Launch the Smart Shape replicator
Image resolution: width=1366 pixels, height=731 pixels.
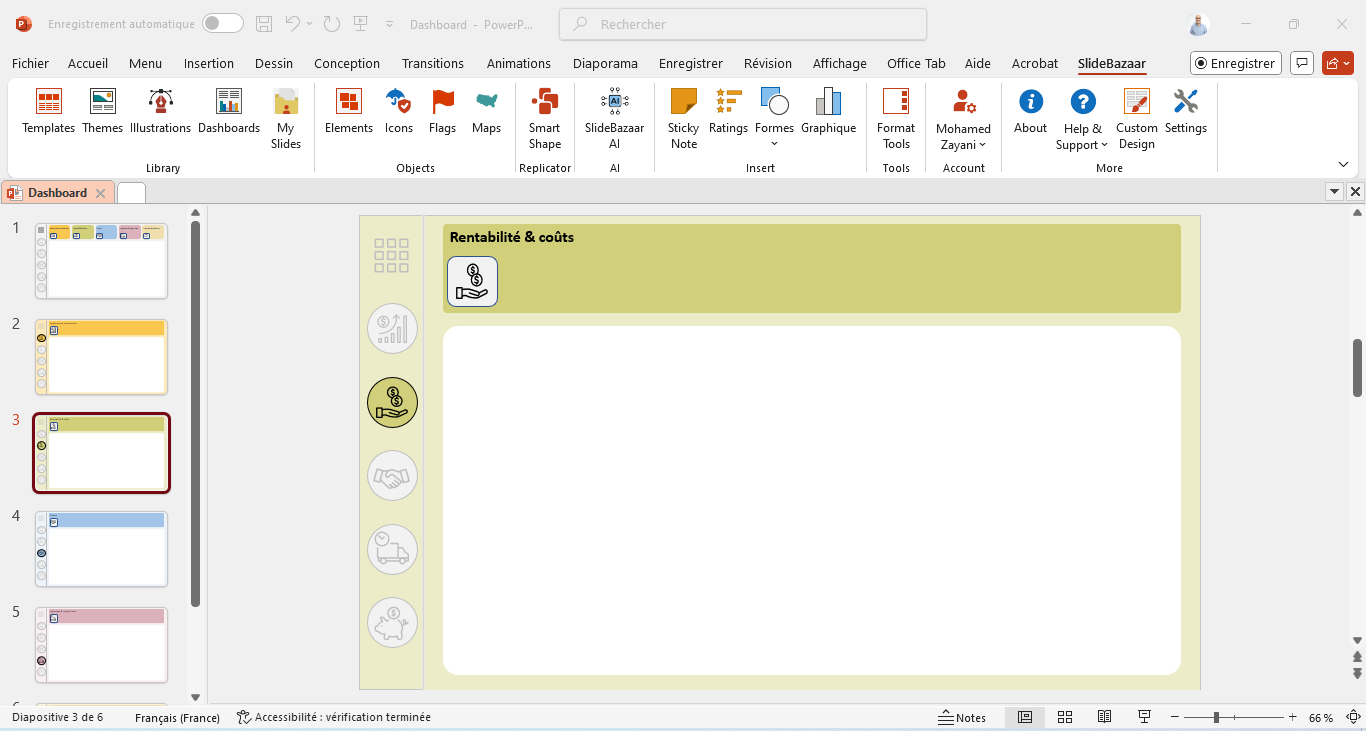pos(544,118)
